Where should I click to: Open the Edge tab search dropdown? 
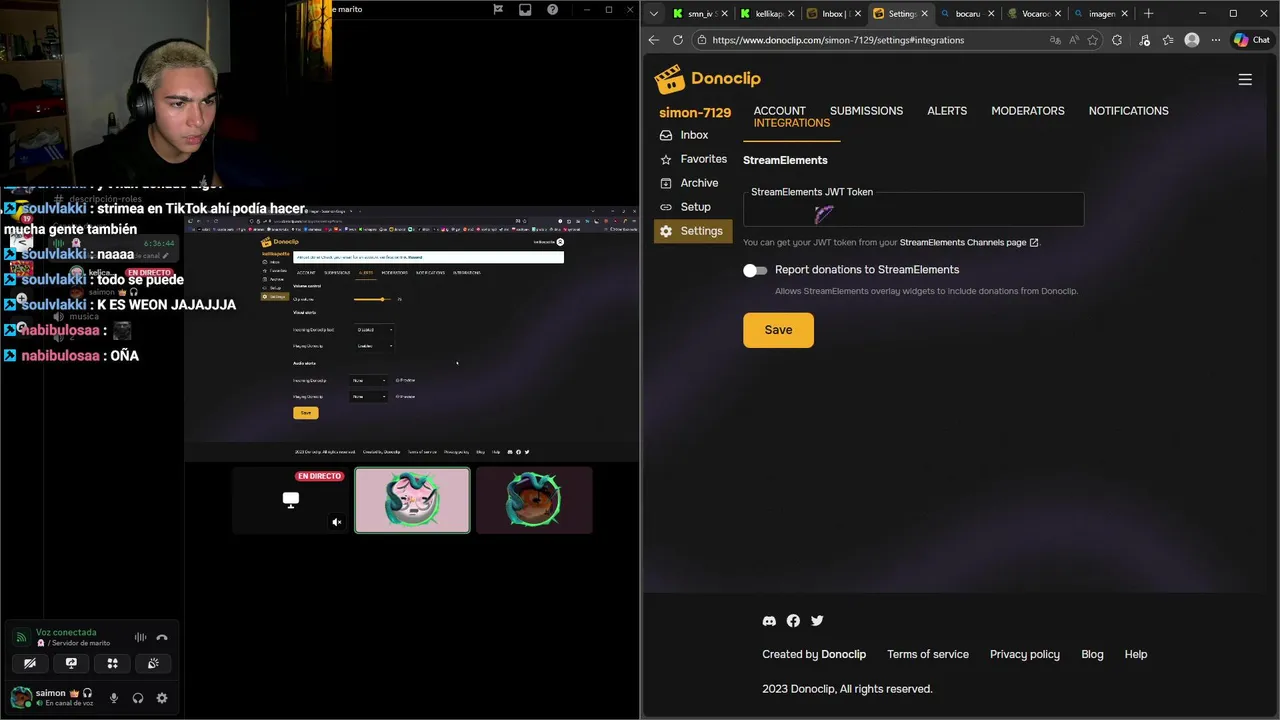pos(653,13)
